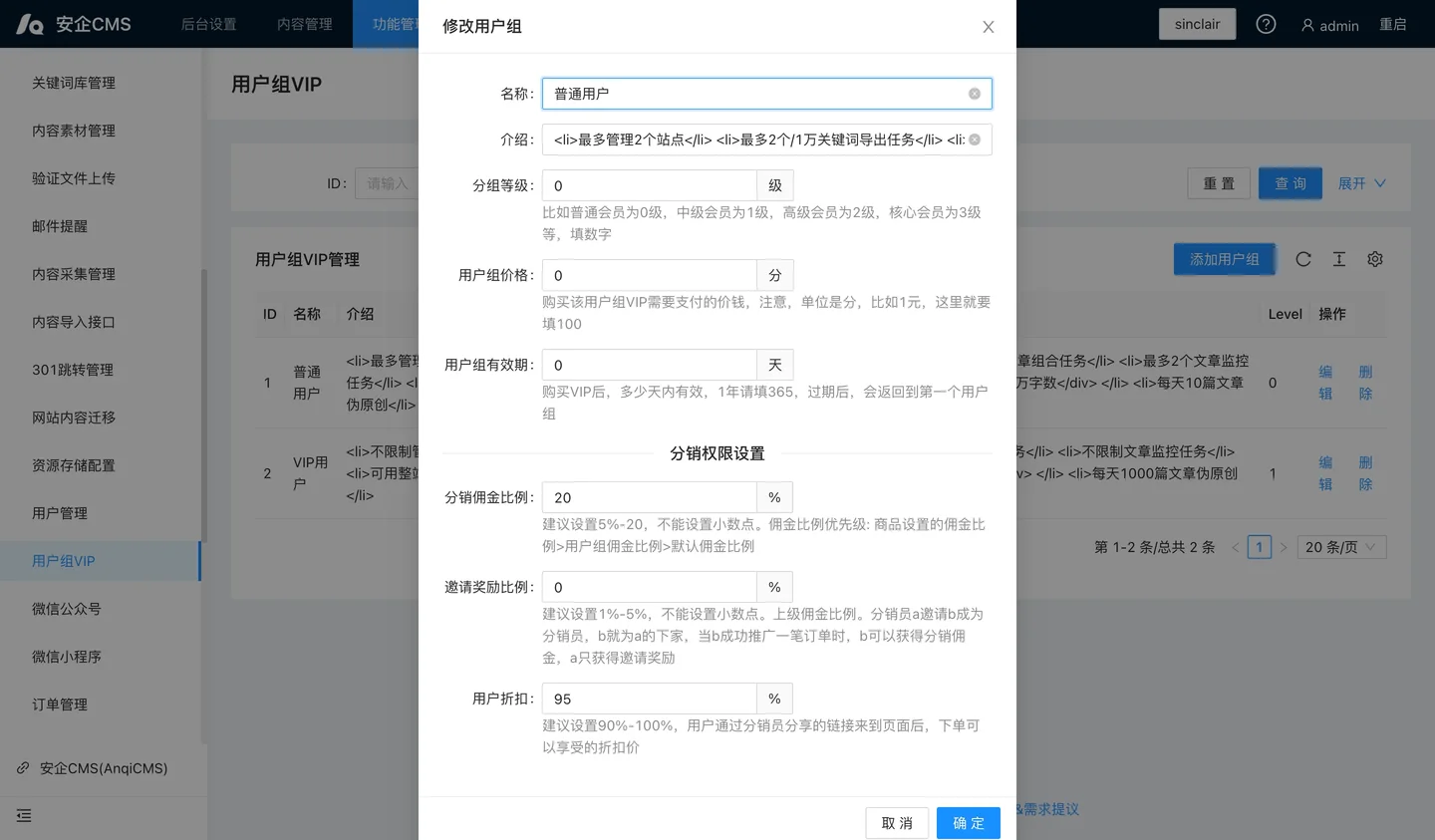
Task: Open the 安企CMS(AnqiCMS) link in sidebar
Action: (104, 768)
